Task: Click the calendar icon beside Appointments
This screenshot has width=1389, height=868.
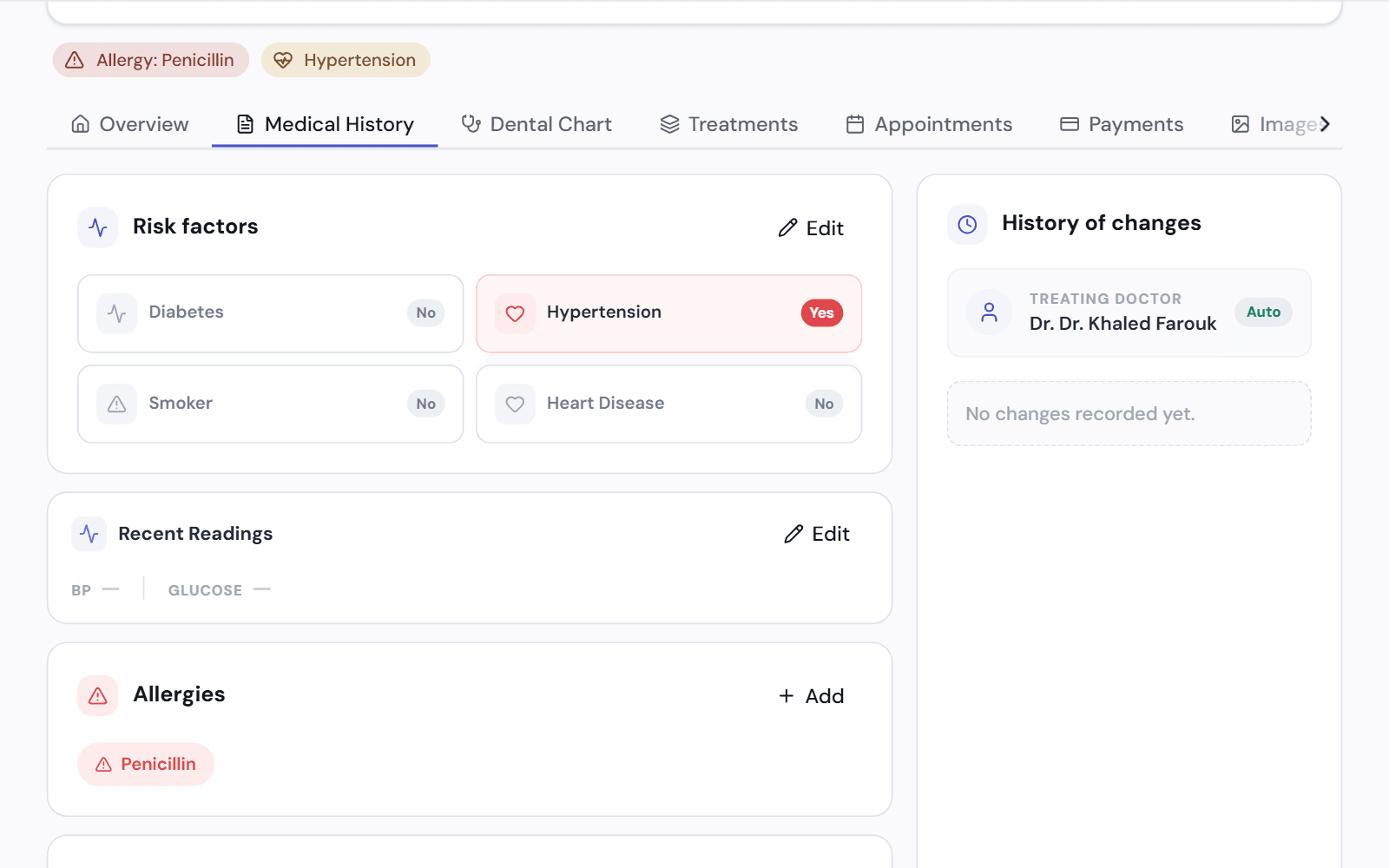Action: click(855, 124)
